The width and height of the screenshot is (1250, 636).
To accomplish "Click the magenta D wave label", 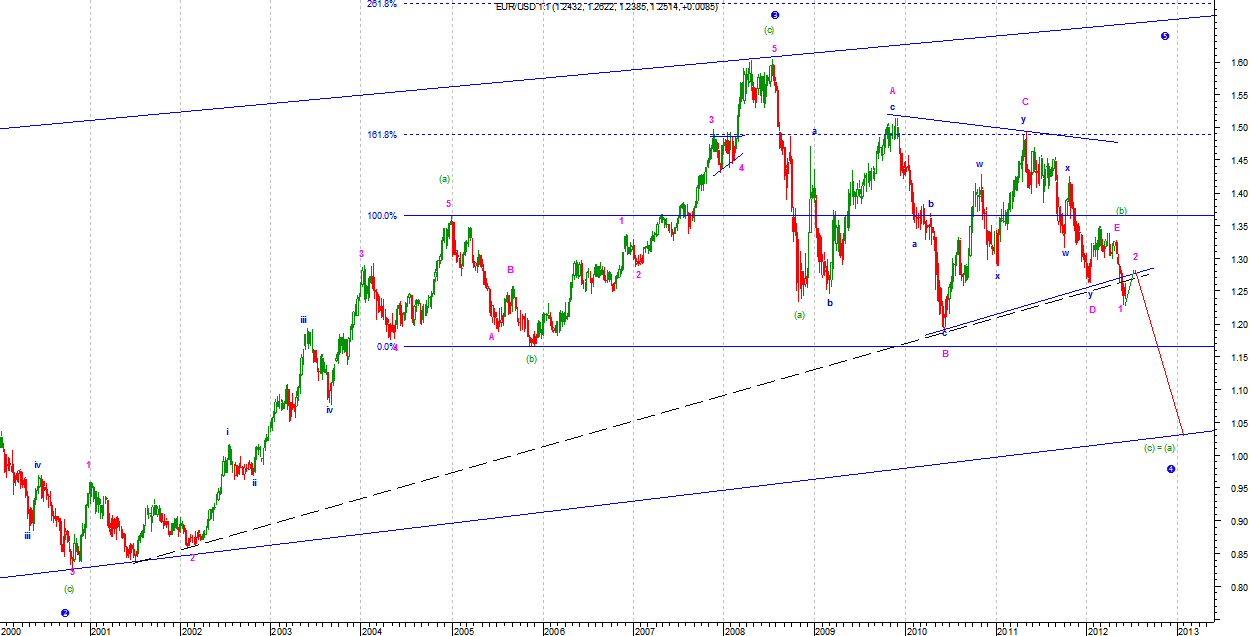I will [1092, 310].
